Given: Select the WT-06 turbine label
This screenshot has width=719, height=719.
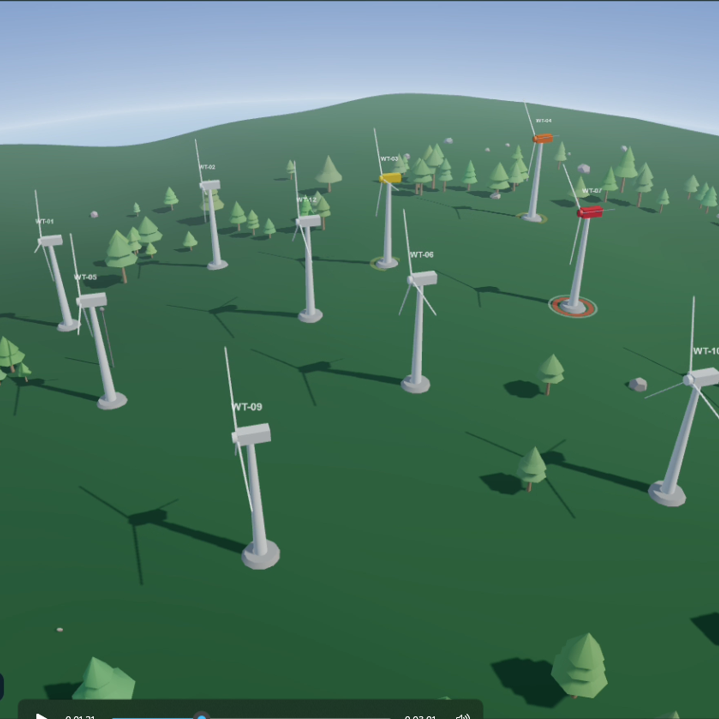Looking at the screenshot, I should click(421, 254).
